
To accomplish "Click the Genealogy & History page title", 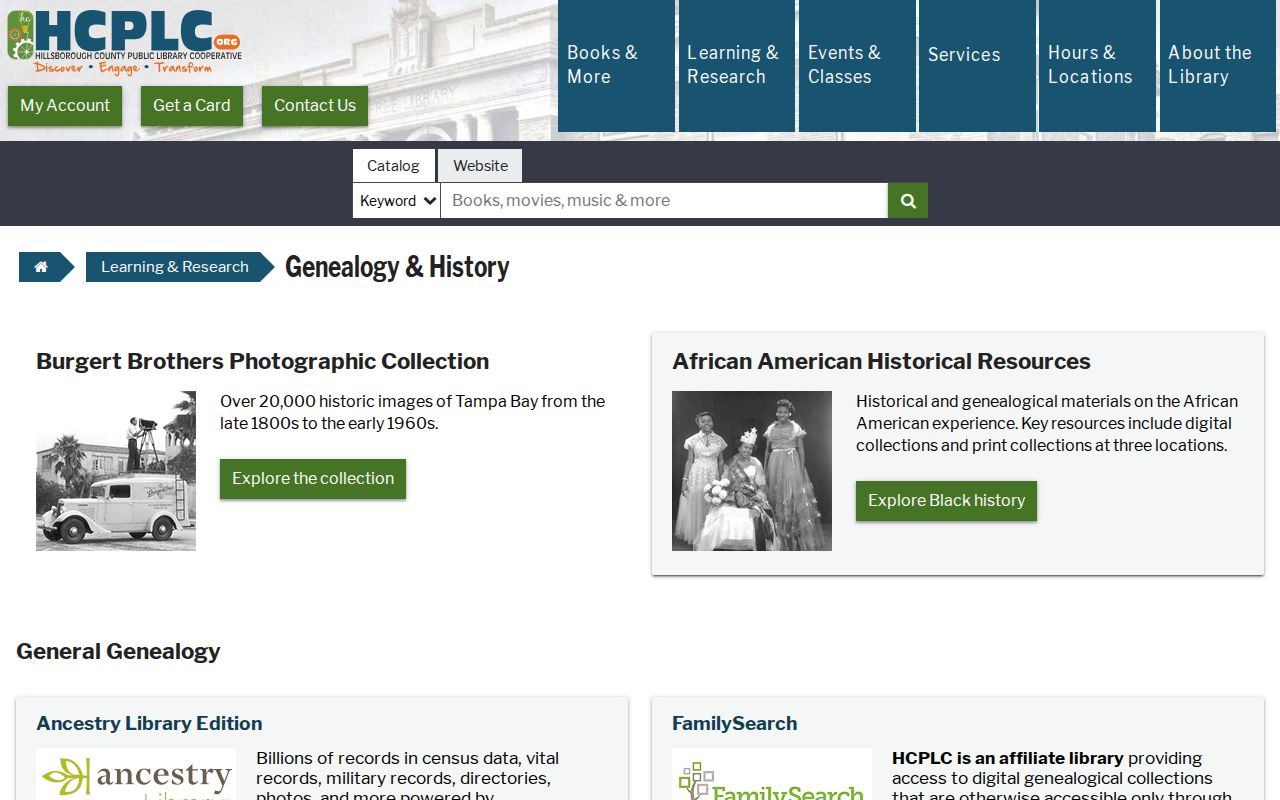I will tap(397, 267).
